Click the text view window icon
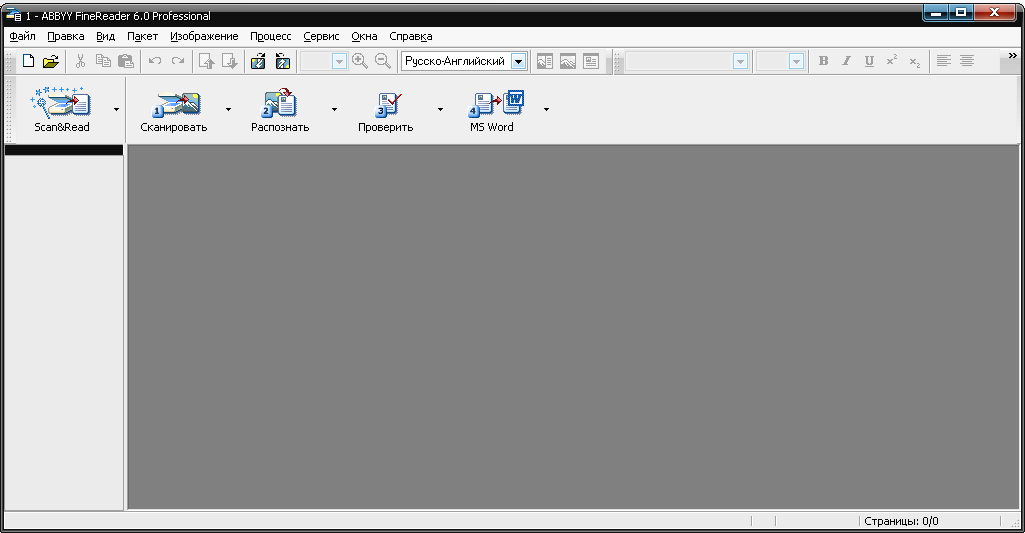The width and height of the screenshot is (1025, 533). point(591,61)
